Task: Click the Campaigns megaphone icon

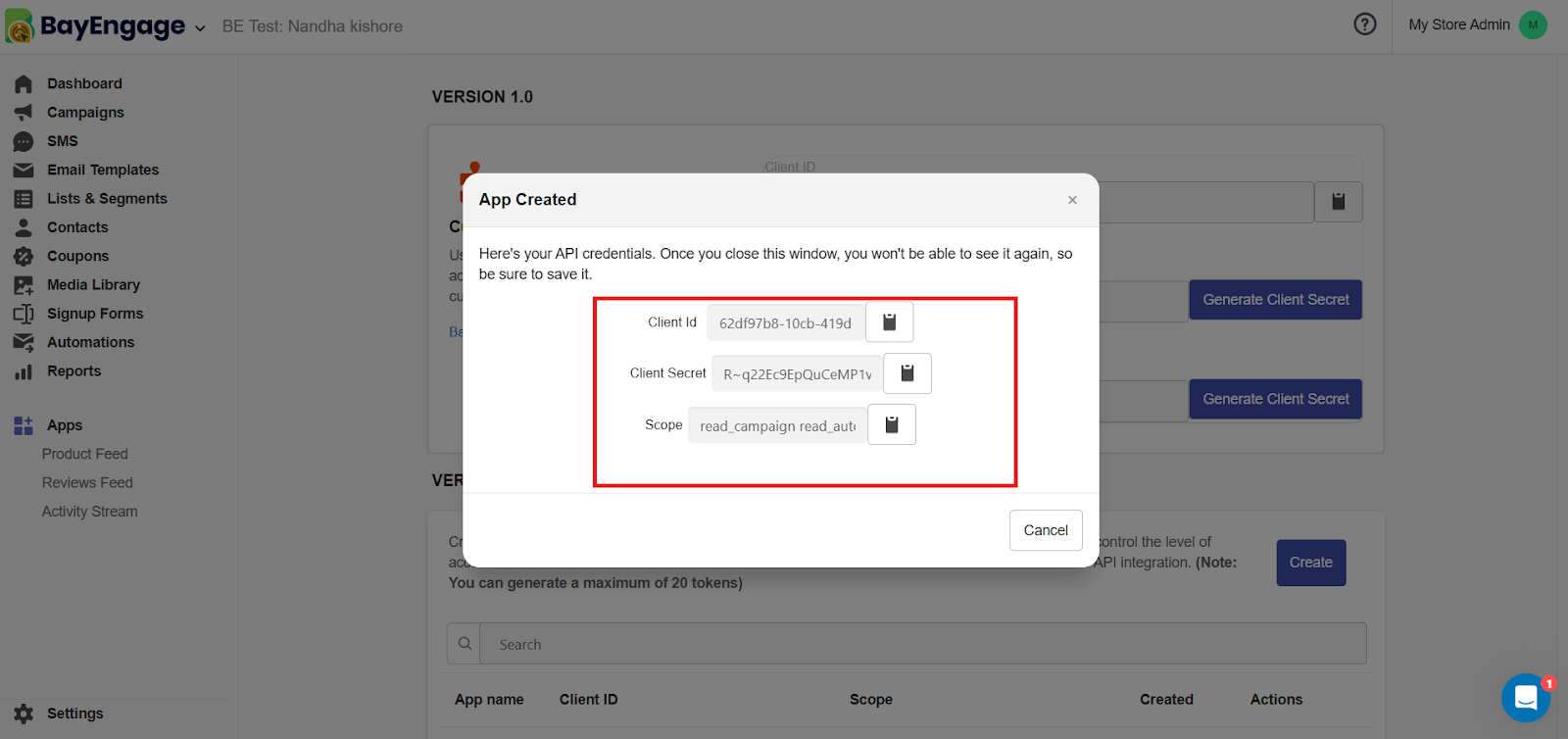Action: pyautogui.click(x=24, y=113)
